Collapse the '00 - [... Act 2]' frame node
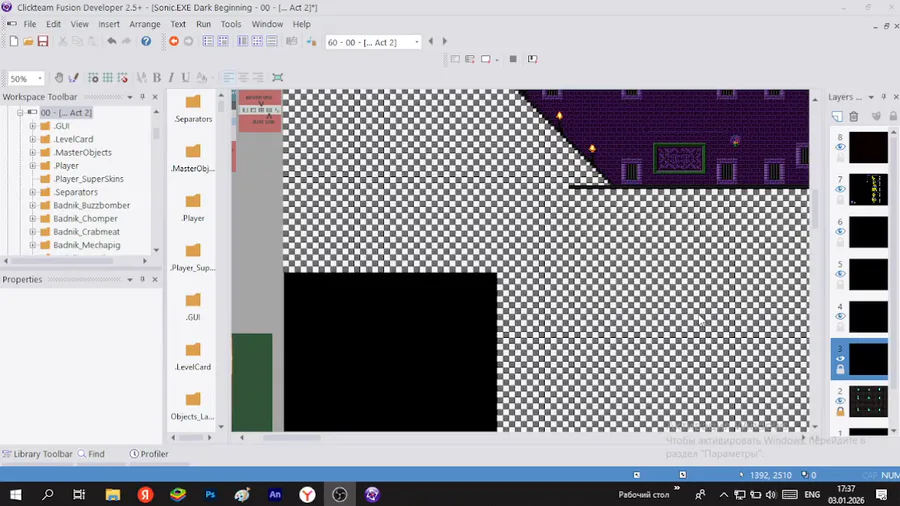The height and width of the screenshot is (506, 900). tap(20, 112)
